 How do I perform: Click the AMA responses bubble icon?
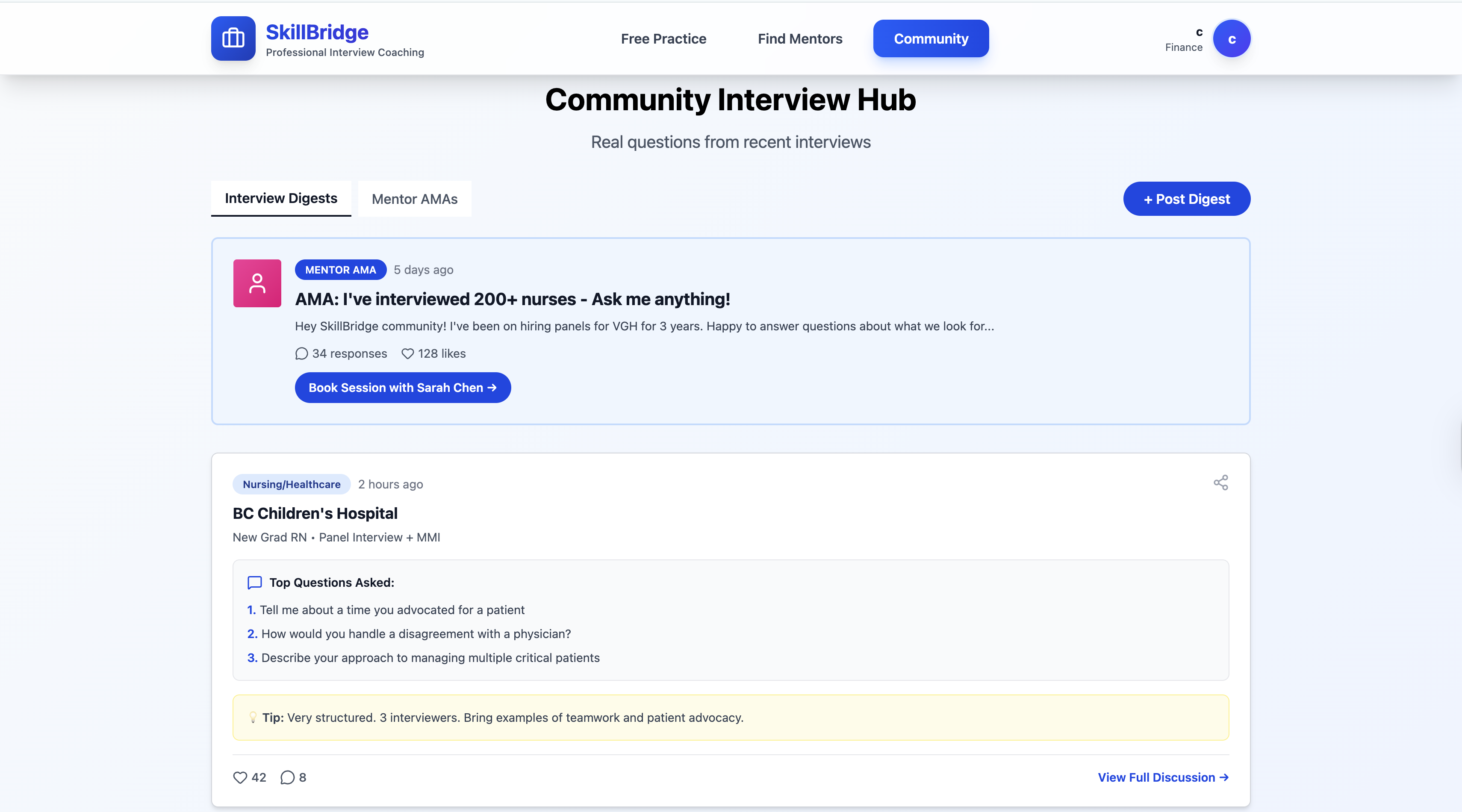tap(301, 353)
